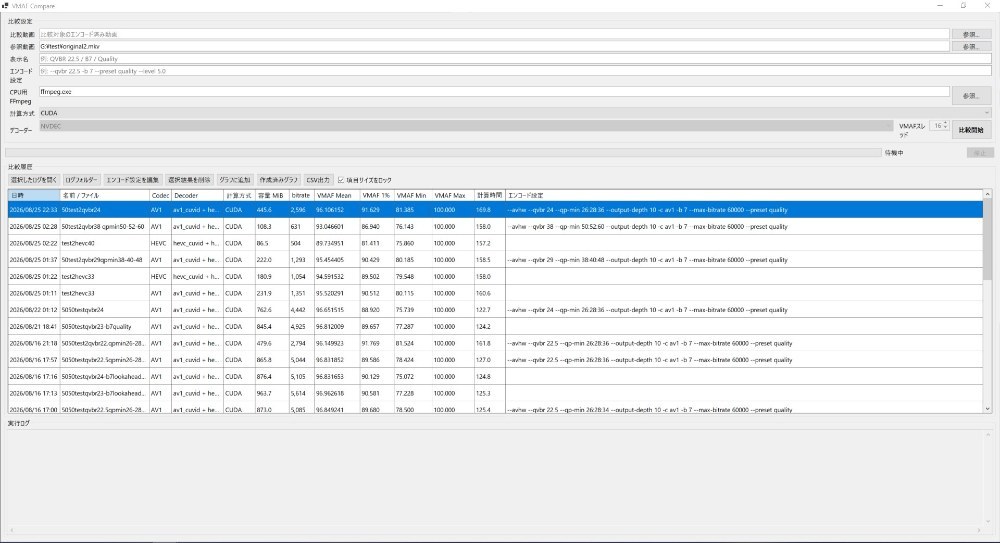Export with the CSV出力 button
The height and width of the screenshot is (543, 1000).
(318, 180)
